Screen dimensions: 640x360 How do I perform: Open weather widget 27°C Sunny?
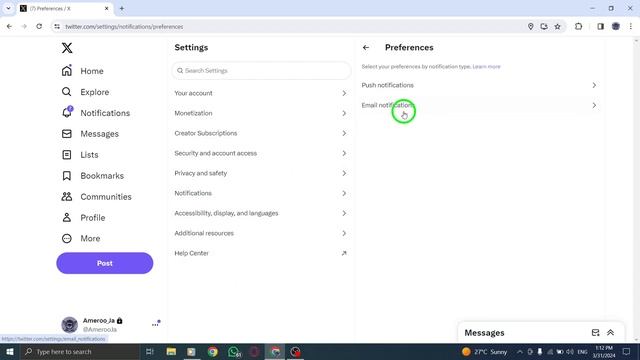[484, 351]
